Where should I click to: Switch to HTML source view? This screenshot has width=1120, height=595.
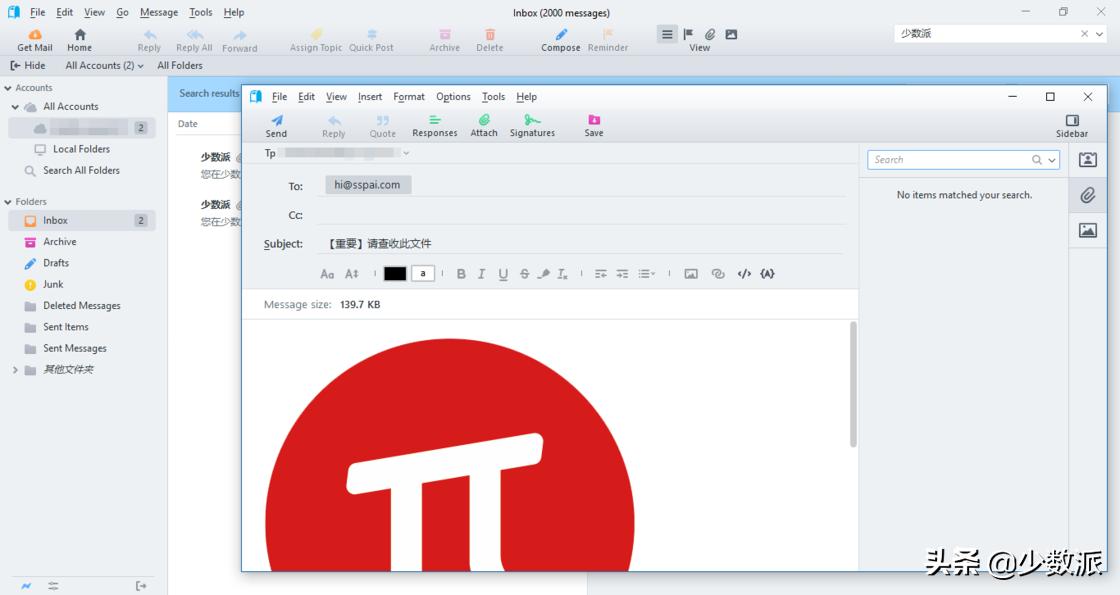click(744, 274)
